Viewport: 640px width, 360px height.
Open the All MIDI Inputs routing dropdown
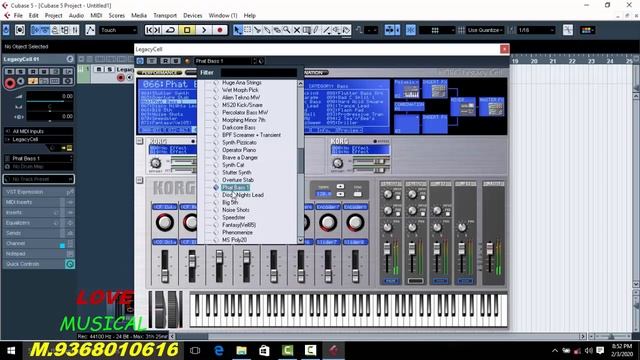coord(39,131)
